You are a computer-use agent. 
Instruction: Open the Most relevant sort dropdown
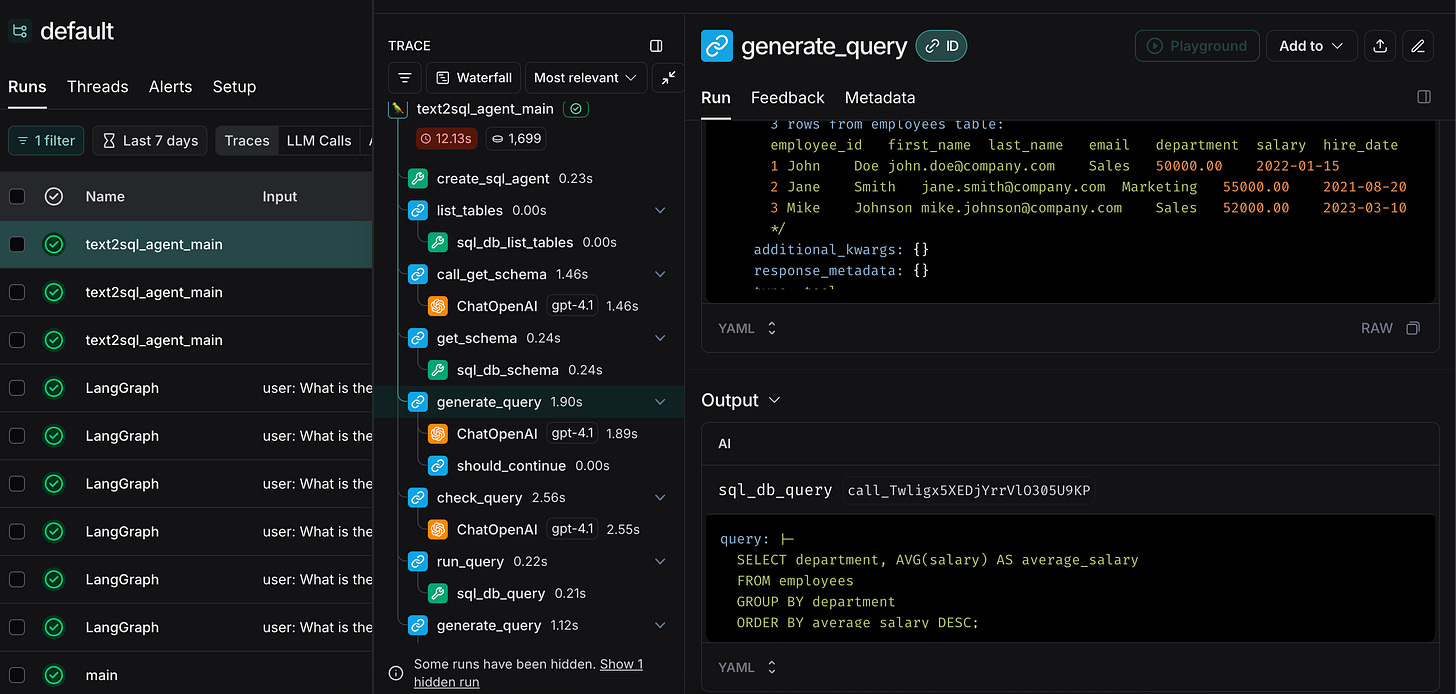click(x=586, y=78)
